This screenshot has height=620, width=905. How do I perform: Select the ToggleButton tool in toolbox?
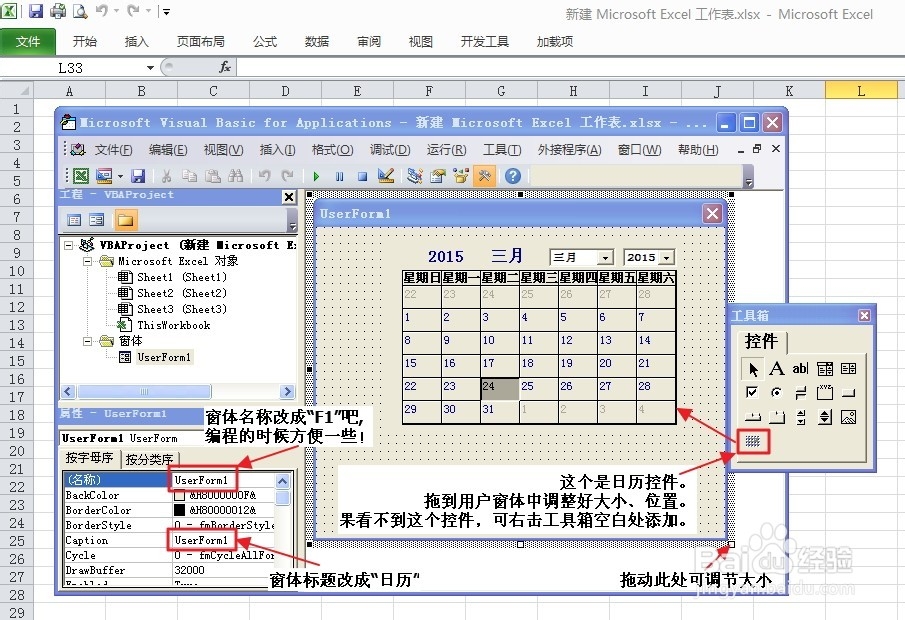[x=801, y=393]
